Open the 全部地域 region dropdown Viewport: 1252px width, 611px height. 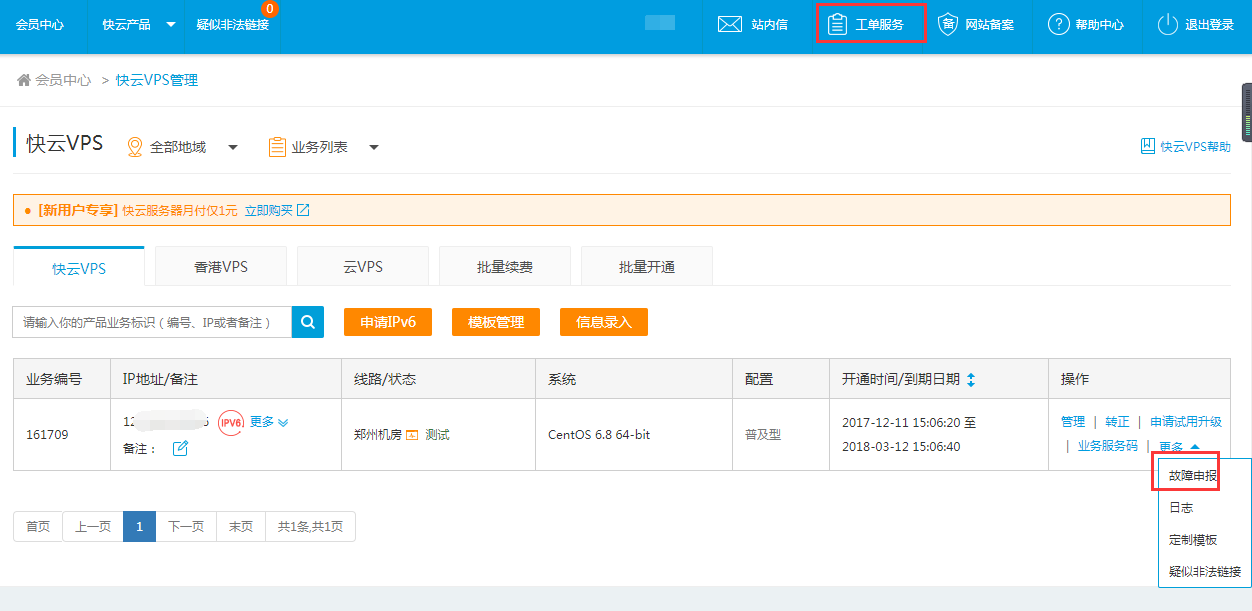click(233, 147)
